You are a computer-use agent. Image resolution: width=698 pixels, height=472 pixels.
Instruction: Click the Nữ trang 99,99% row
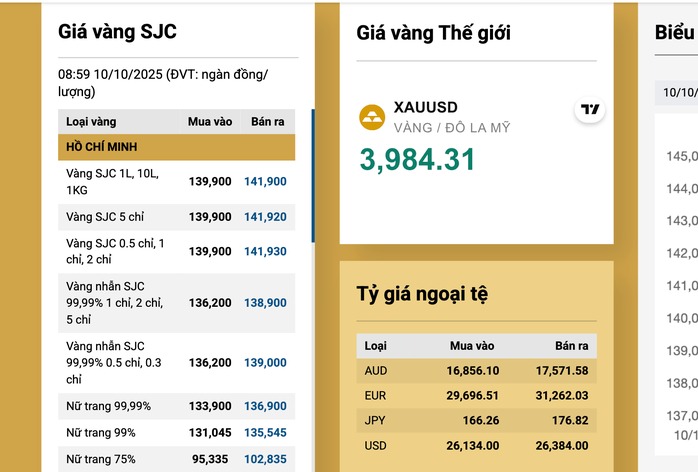coord(176,405)
